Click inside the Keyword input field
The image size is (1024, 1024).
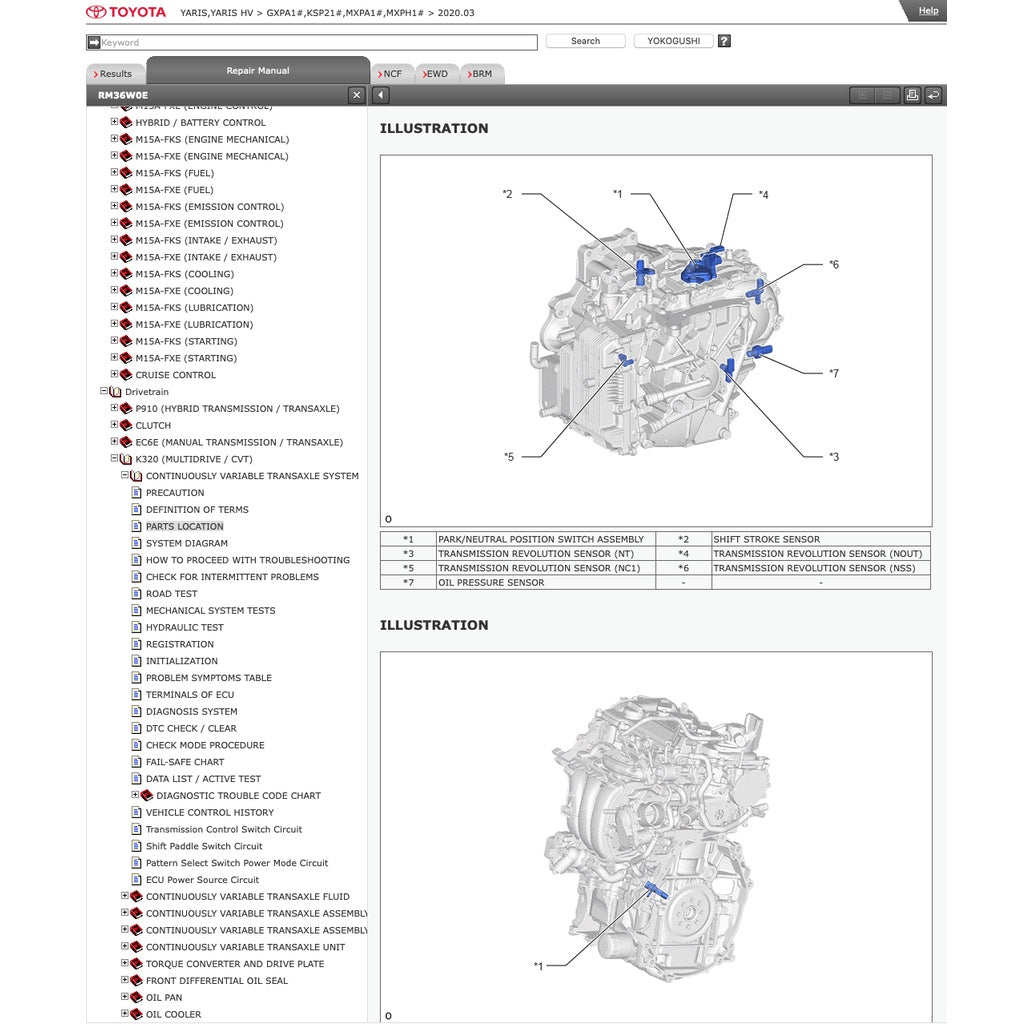click(300, 41)
